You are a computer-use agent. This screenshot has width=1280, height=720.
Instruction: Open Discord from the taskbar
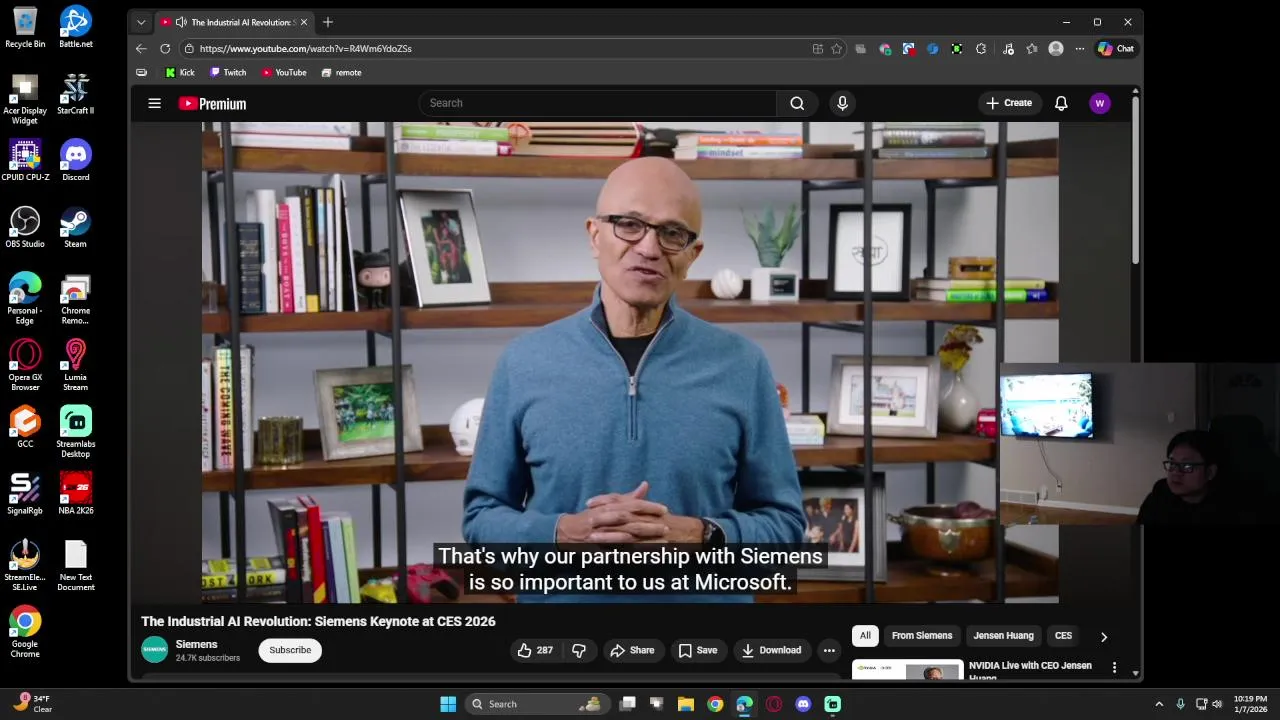[803, 704]
